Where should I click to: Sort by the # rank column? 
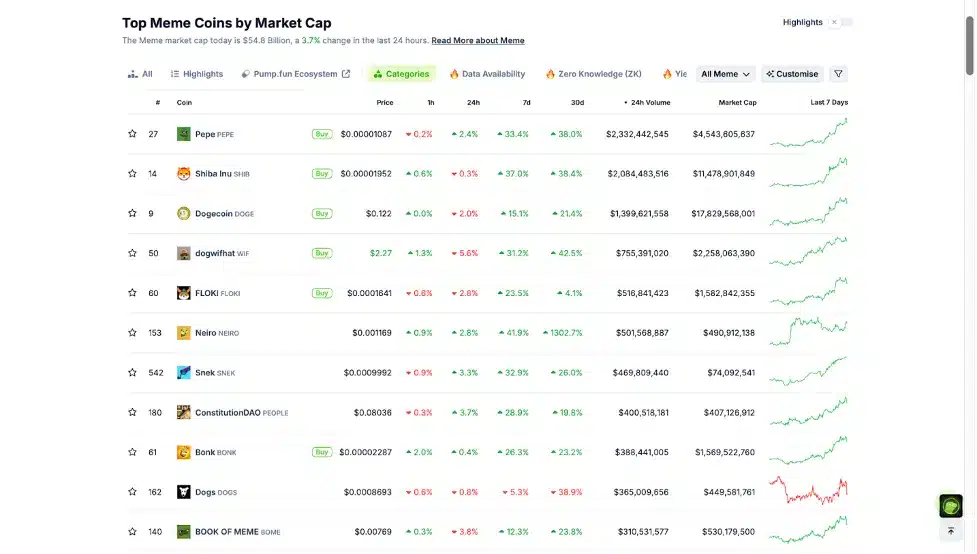pos(158,103)
